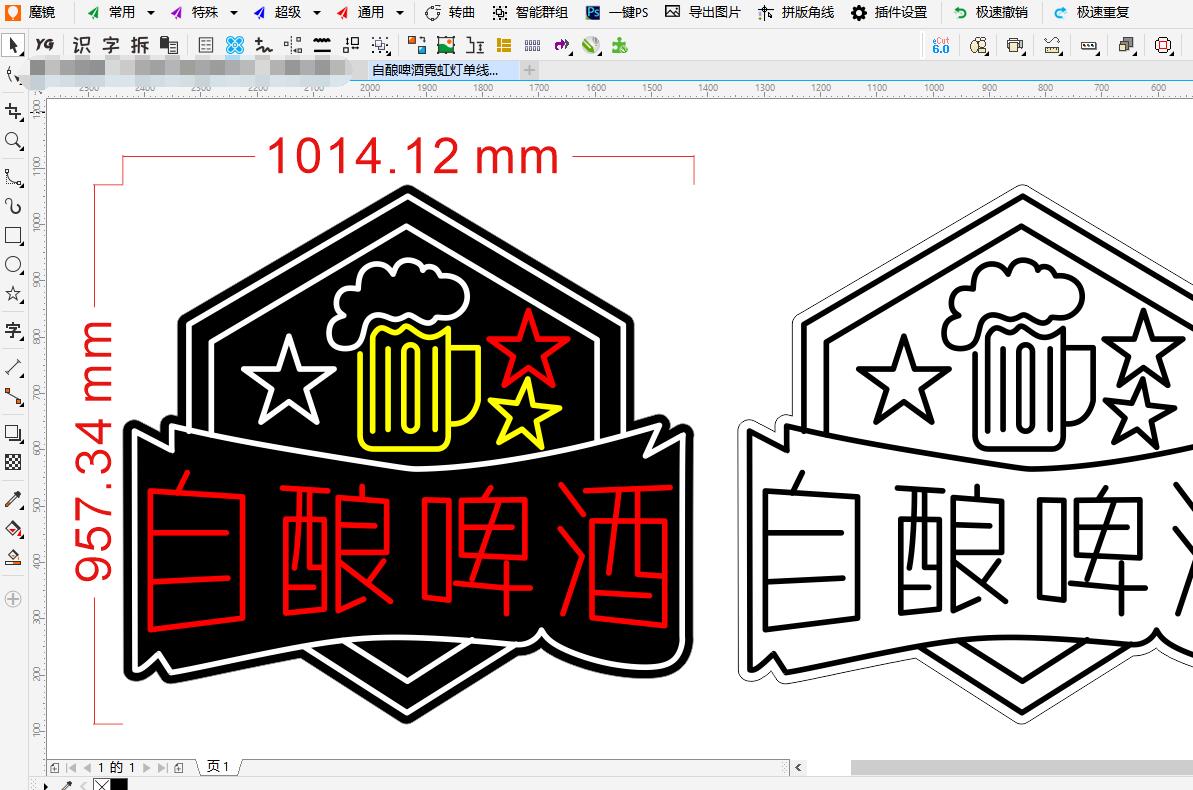Click the purple double arrow icon

562,46
